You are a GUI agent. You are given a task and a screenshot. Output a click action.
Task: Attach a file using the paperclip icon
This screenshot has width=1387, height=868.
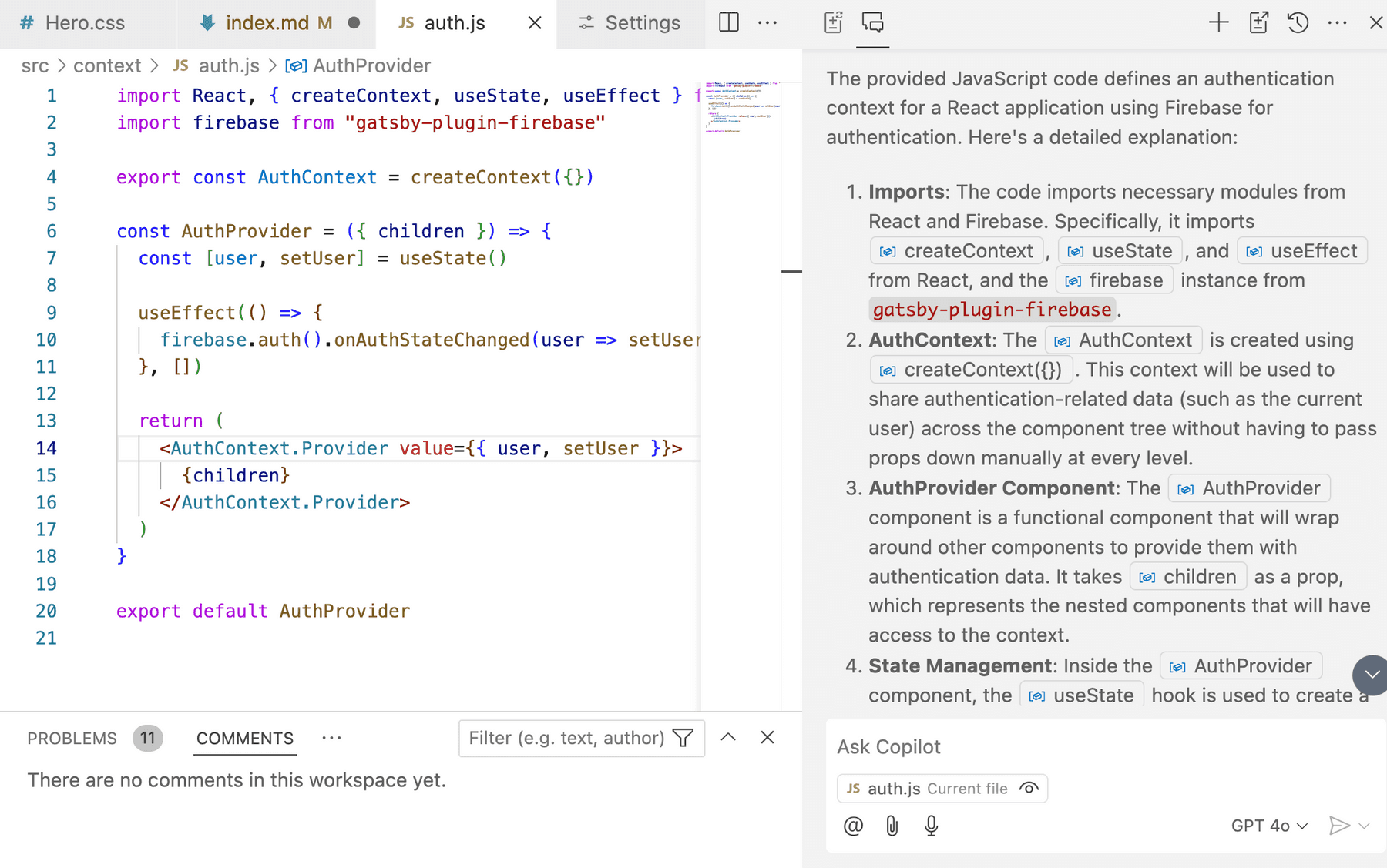click(892, 826)
